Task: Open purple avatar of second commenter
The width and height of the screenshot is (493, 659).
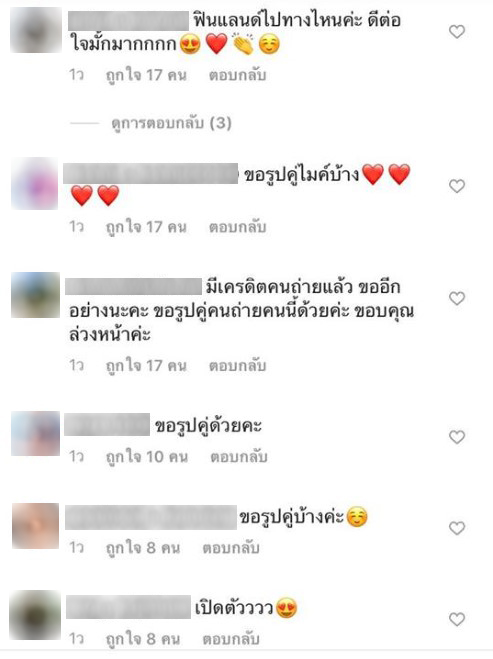Action: tap(34, 183)
